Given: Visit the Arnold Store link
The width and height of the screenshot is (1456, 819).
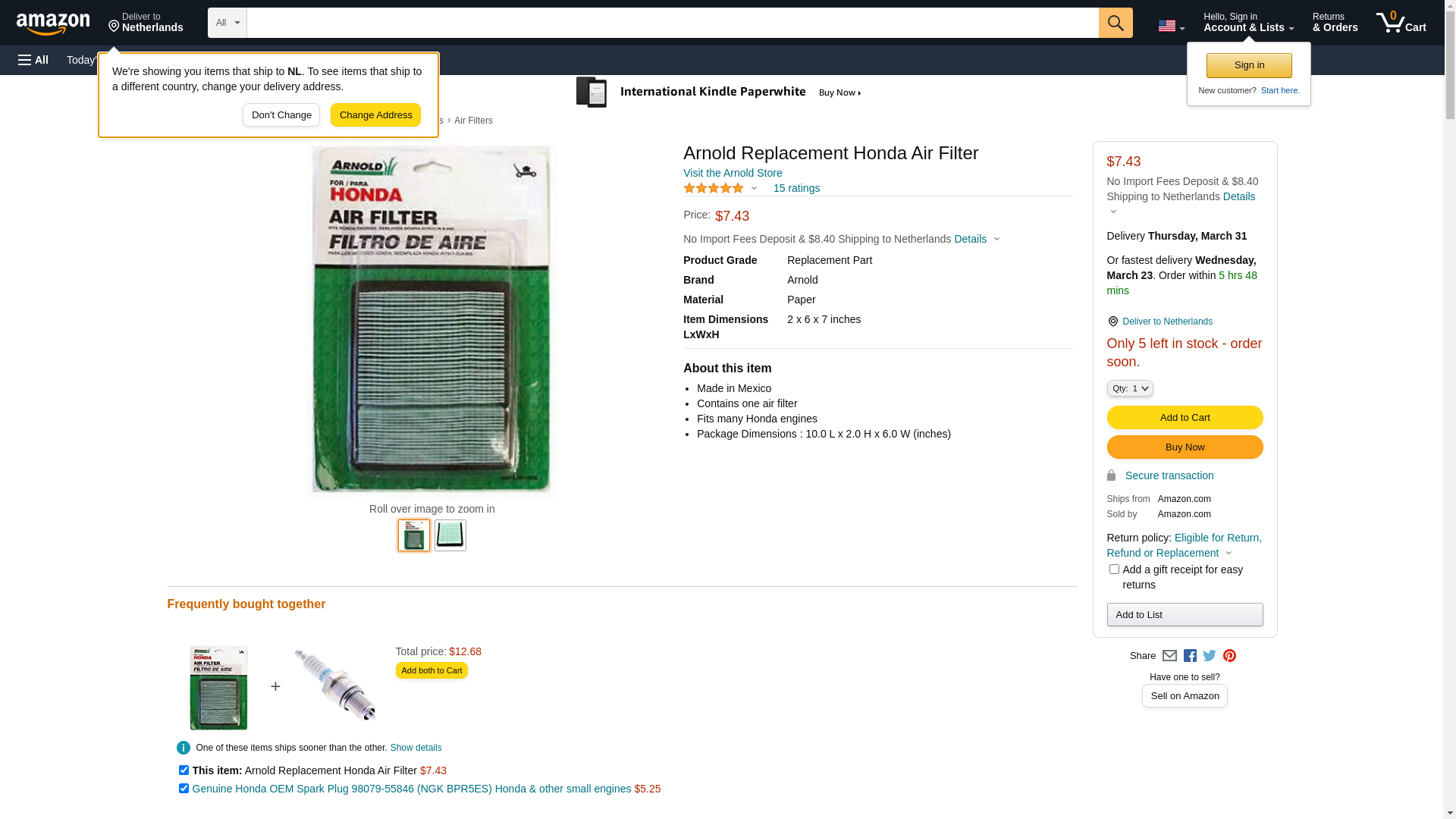Looking at the screenshot, I should (733, 173).
